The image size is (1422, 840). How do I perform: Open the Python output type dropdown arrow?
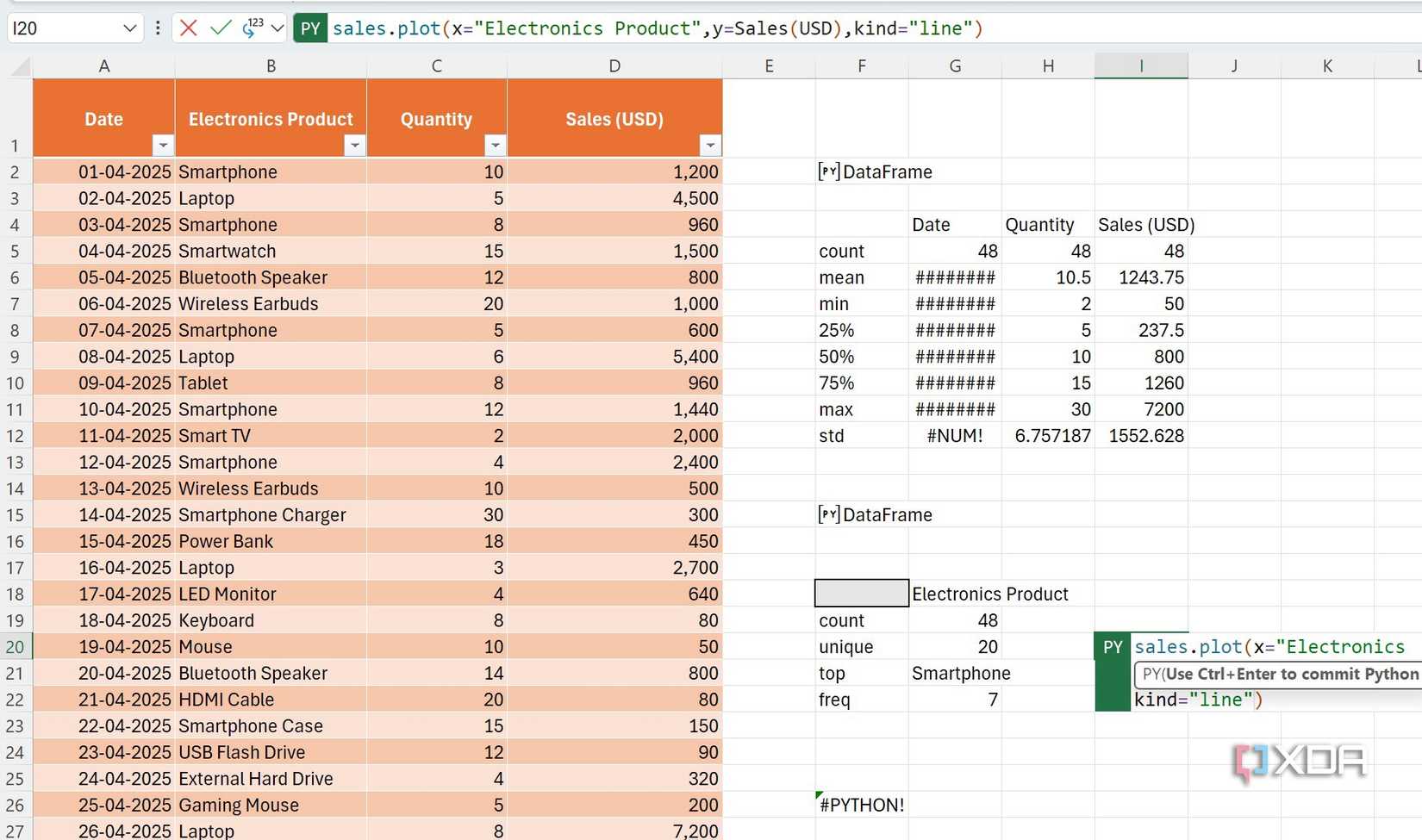[x=278, y=28]
